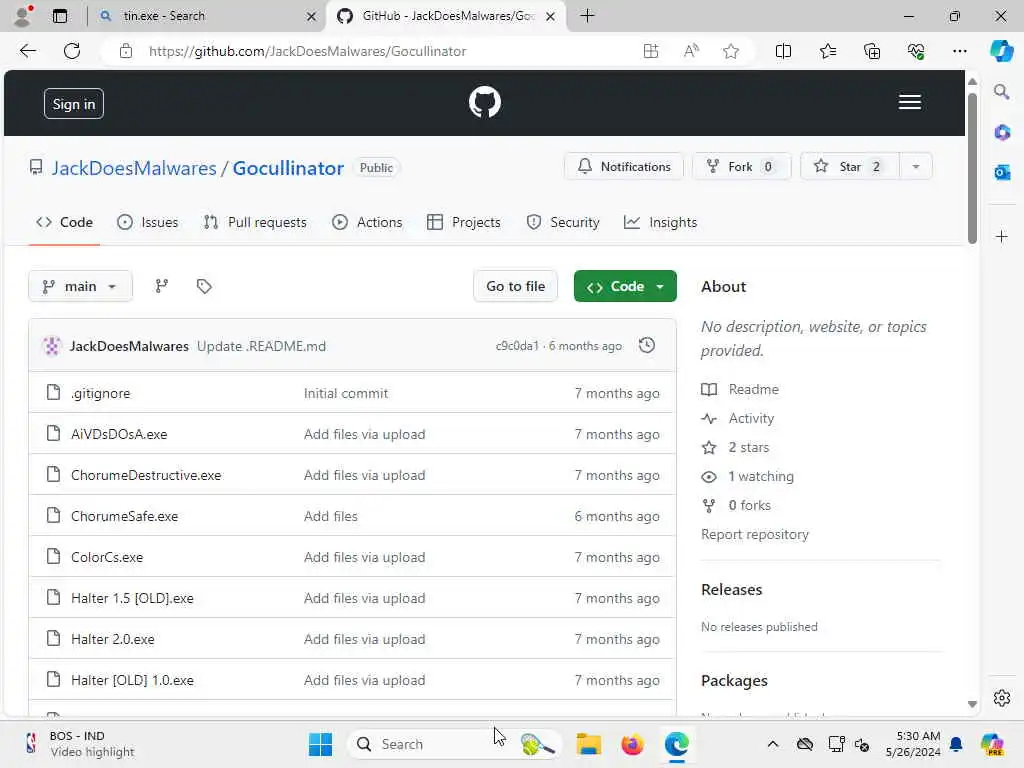Open Copilot icon in Edge toolbar
1024x768 pixels.
click(x=1001, y=51)
